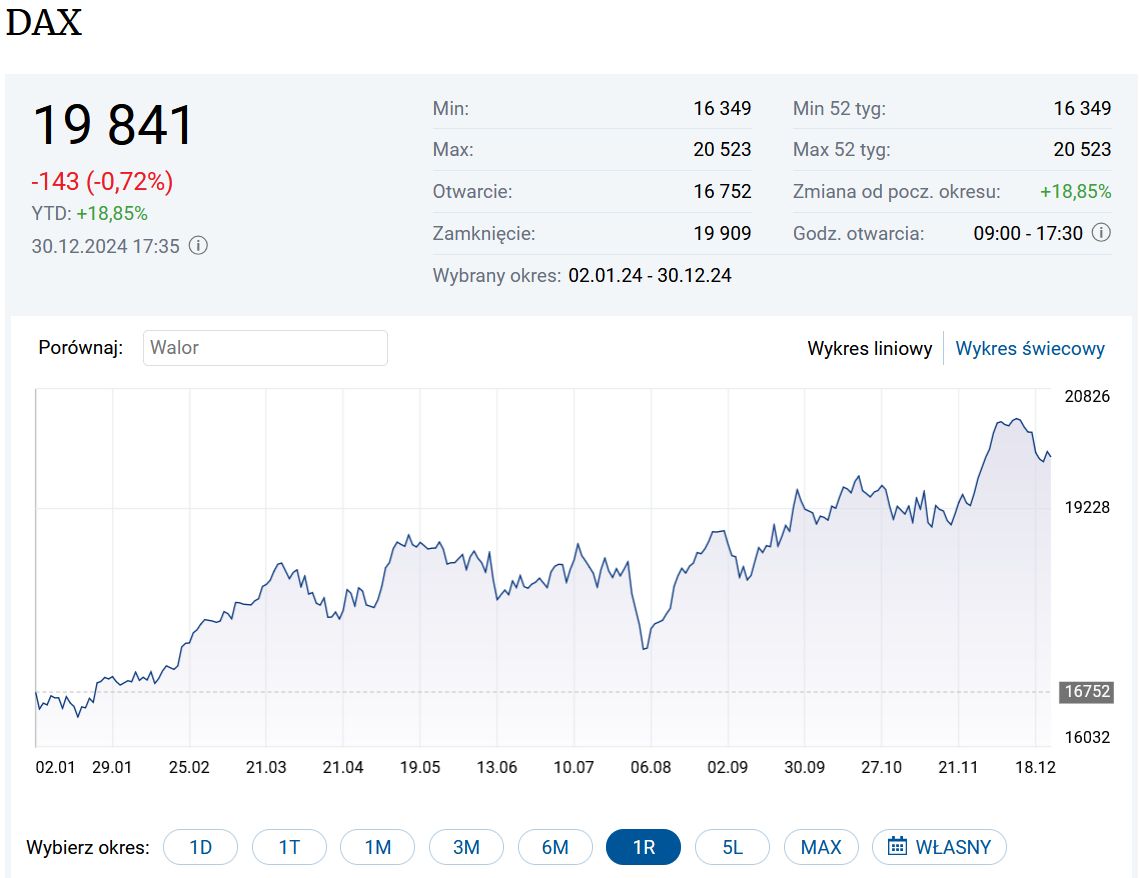Screen dimensions: 1140x878
Task: Click the YTD +18,85% value
Action: [112, 214]
